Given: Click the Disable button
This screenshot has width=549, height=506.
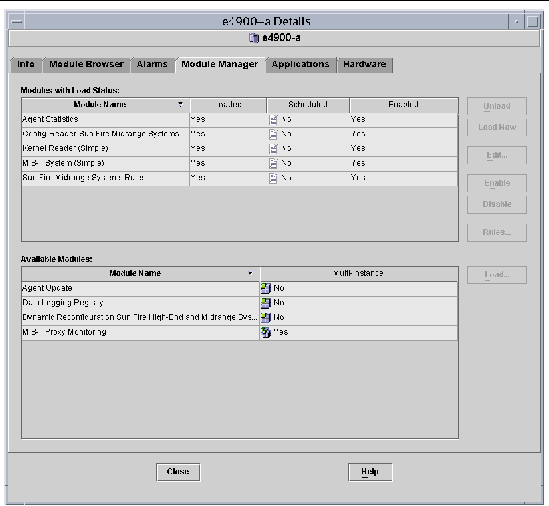Looking at the screenshot, I should coord(496,204).
